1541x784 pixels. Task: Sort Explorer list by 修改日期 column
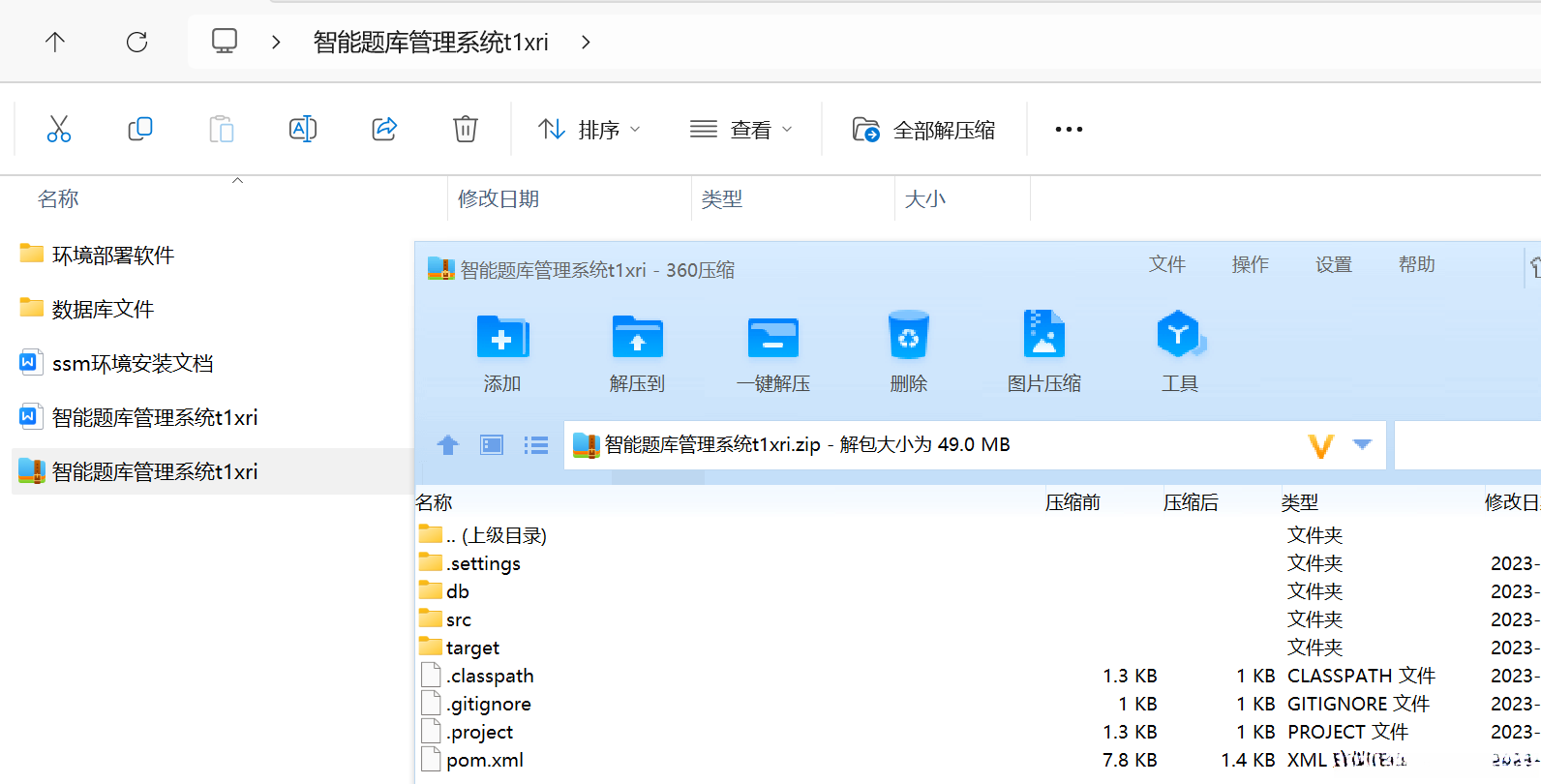click(499, 198)
